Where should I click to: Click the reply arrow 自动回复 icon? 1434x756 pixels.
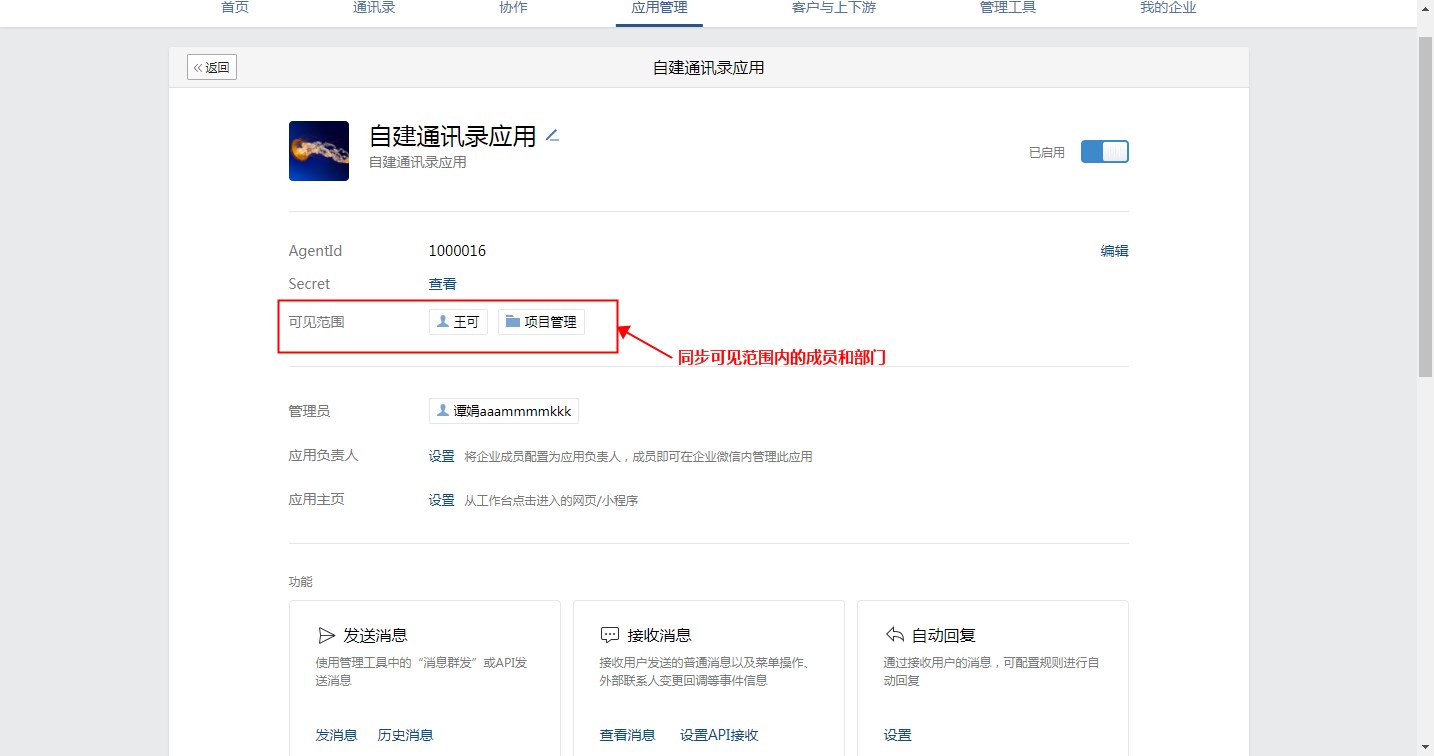point(895,635)
